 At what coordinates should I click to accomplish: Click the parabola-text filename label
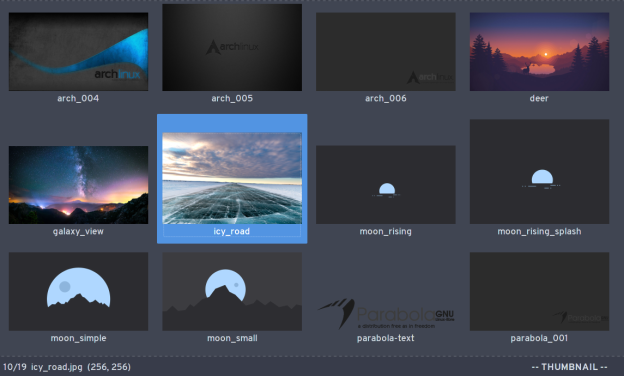pos(386,338)
